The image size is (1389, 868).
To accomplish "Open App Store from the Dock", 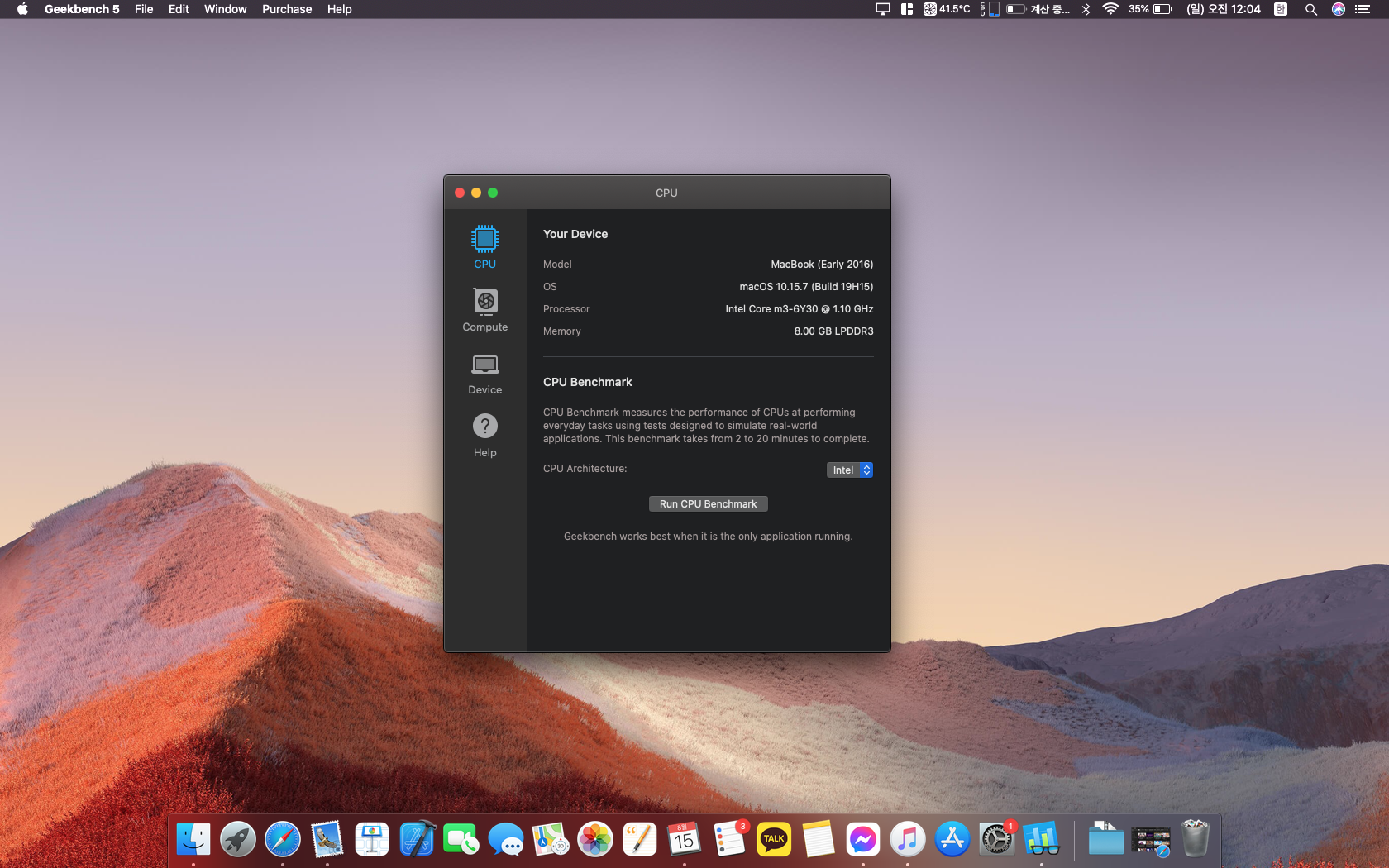I will click(952, 840).
